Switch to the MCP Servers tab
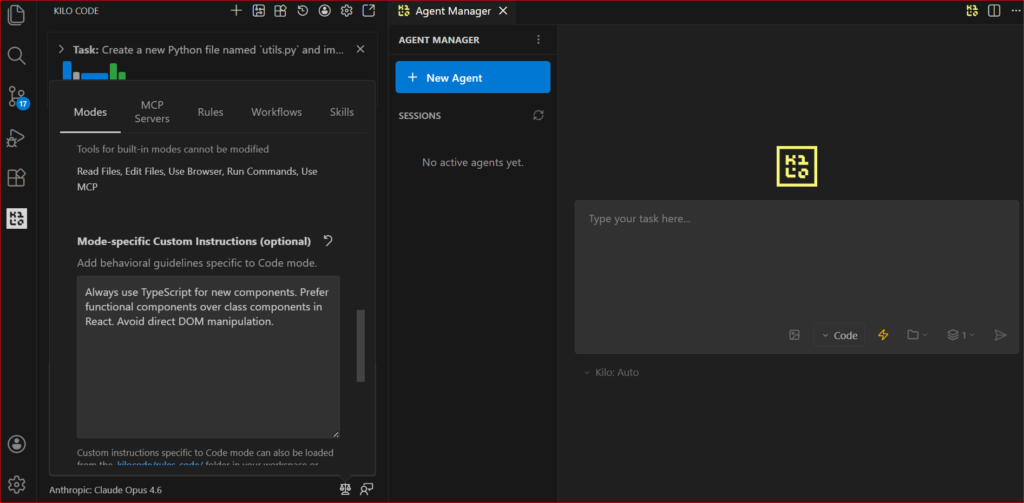Viewport: 1024px width, 503px height. coord(152,112)
